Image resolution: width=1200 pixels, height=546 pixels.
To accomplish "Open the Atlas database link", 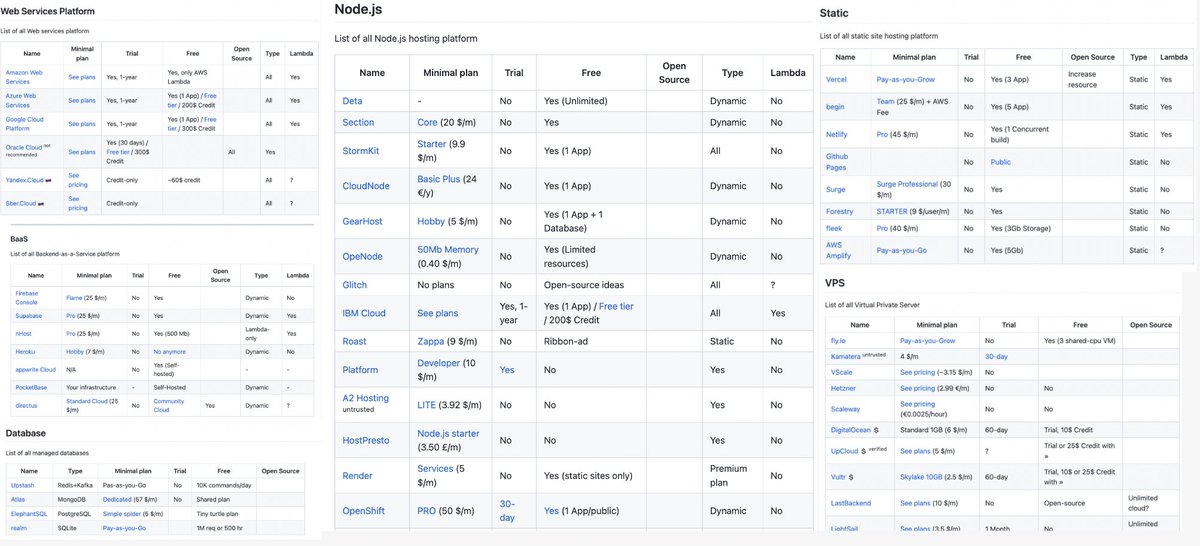I will (x=18, y=498).
